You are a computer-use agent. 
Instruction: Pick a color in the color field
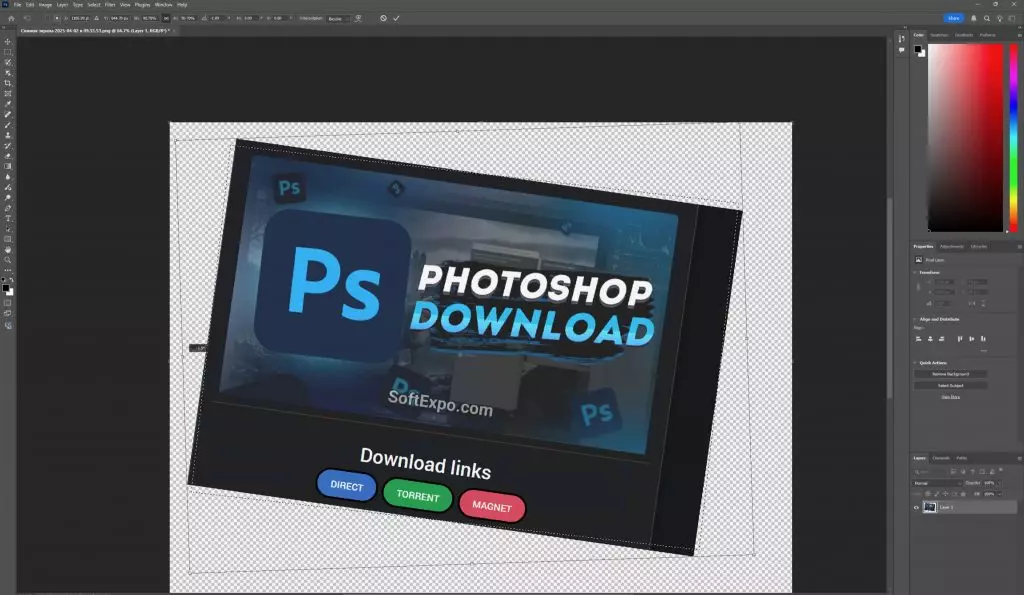pos(965,138)
